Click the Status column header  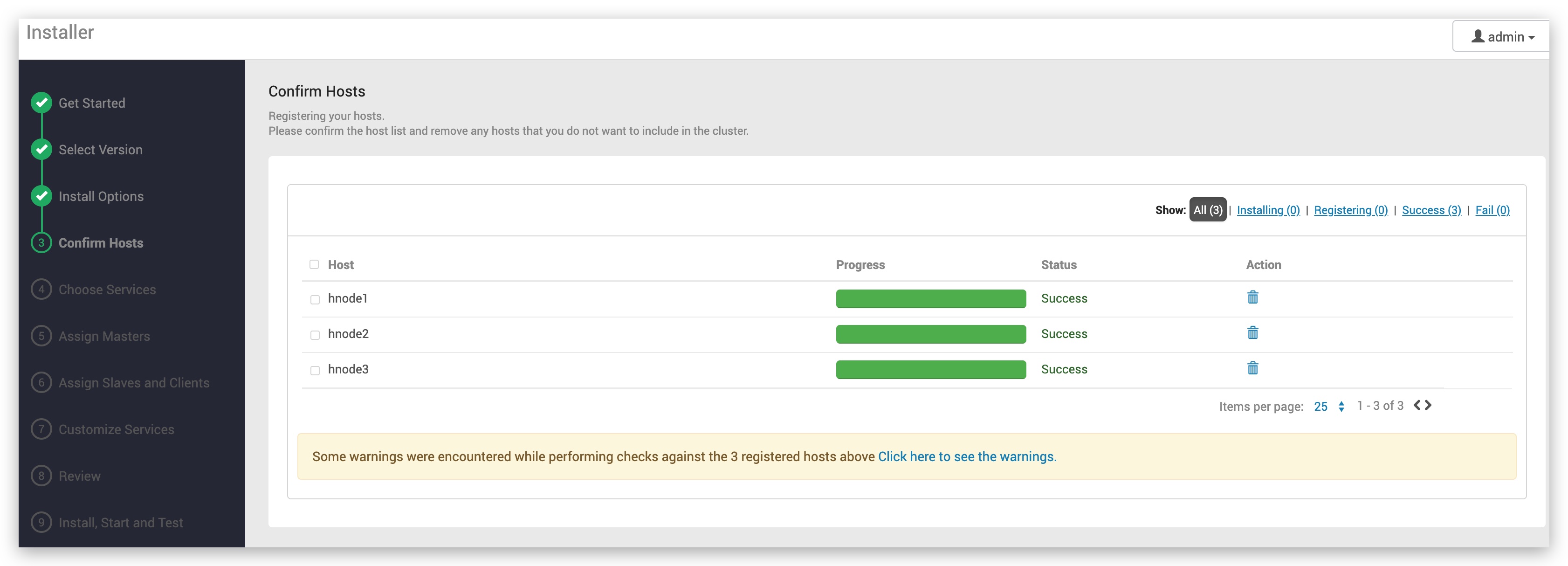pos(1059,265)
